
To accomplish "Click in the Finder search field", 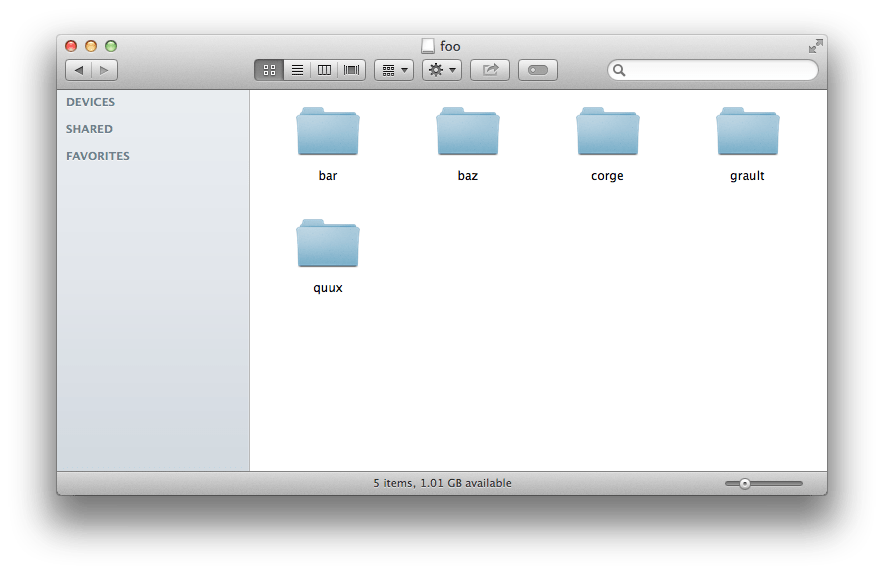I will point(713,70).
